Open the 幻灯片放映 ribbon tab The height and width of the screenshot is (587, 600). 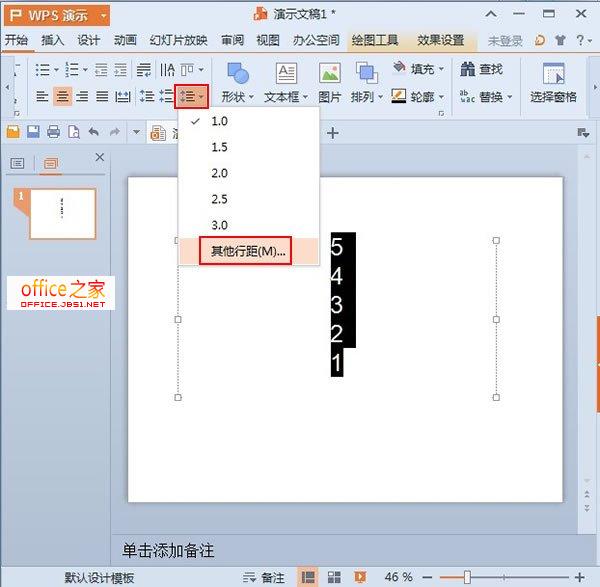(x=179, y=40)
